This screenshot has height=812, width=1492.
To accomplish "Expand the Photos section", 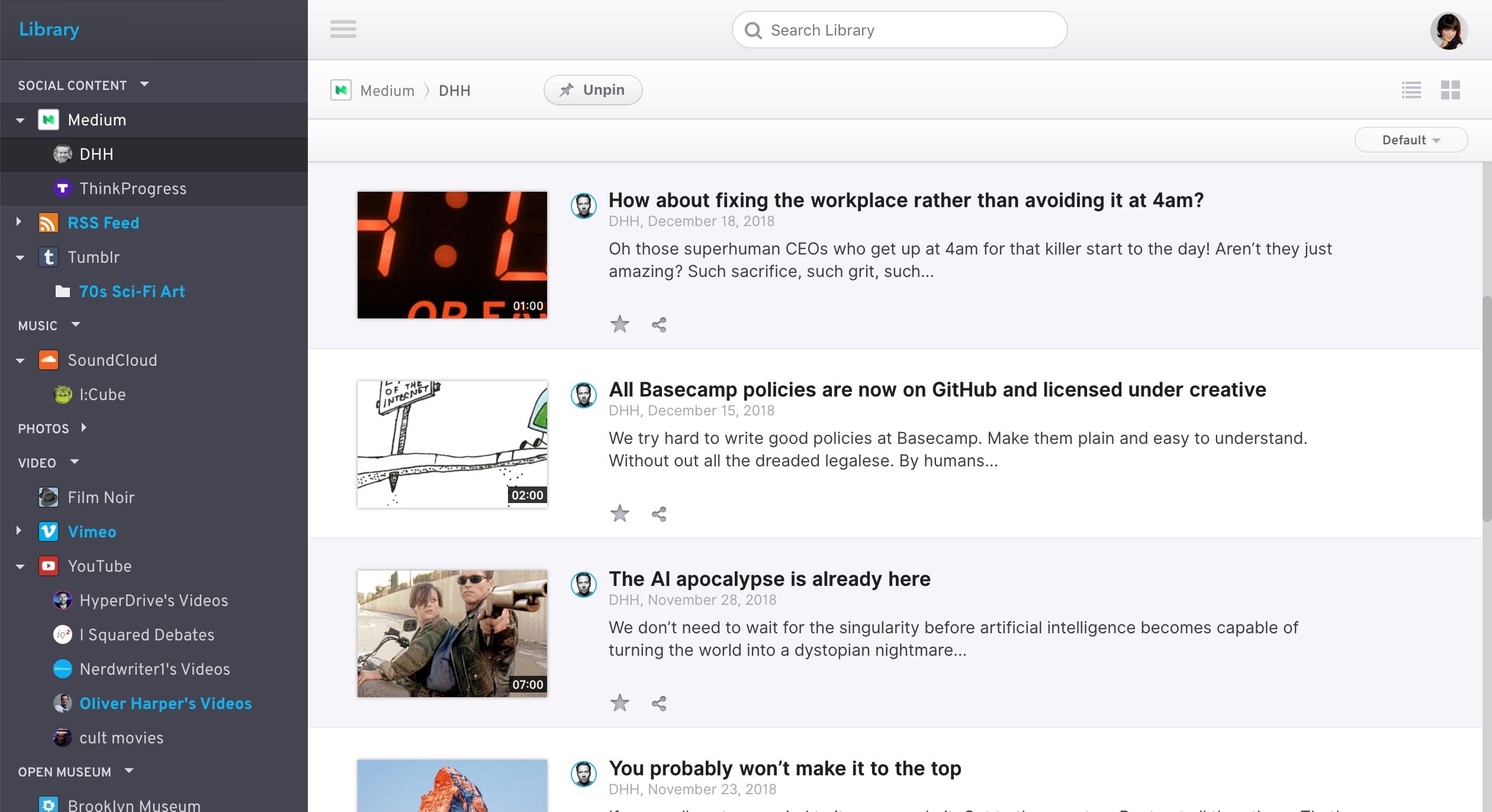I will (84, 428).
